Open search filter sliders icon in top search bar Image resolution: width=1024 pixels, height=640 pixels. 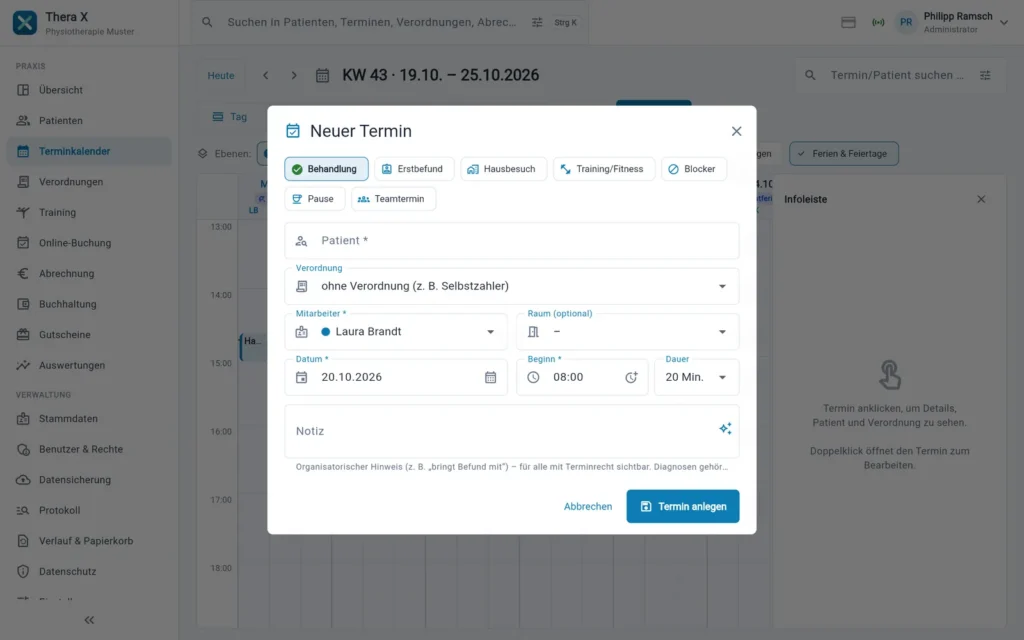(537, 22)
